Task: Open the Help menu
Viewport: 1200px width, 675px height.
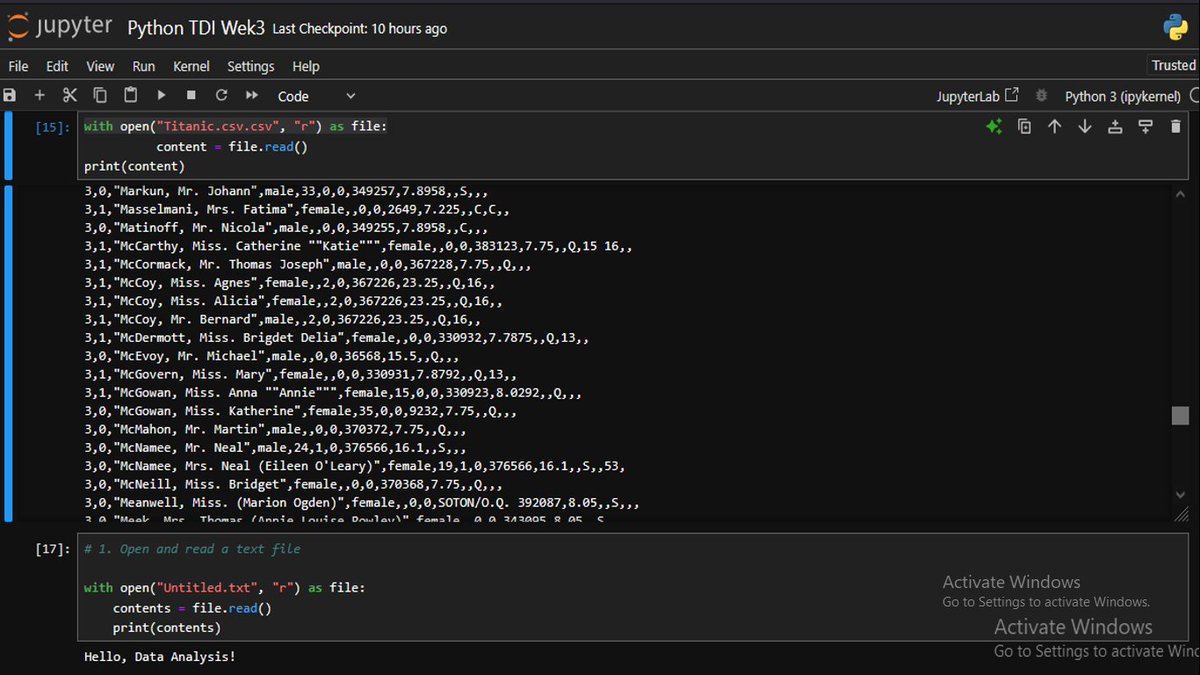Action: tap(306, 66)
